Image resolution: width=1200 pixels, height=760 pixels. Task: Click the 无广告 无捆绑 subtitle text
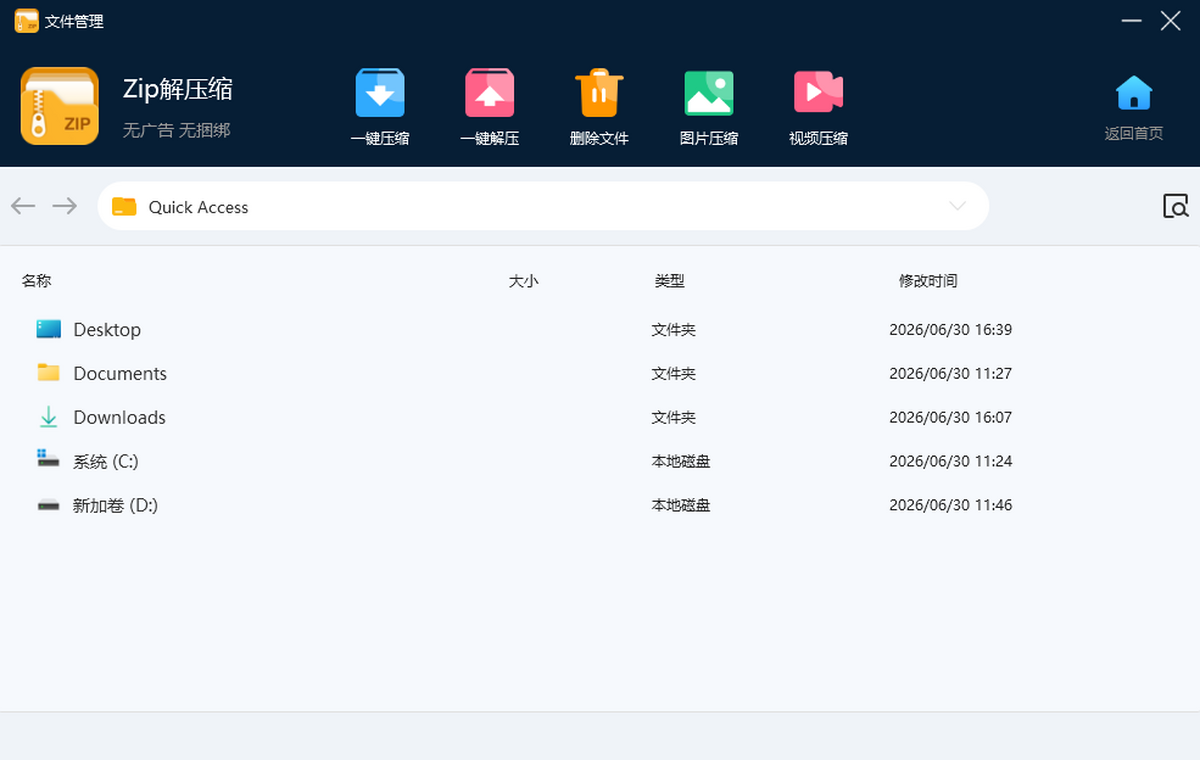(x=176, y=130)
